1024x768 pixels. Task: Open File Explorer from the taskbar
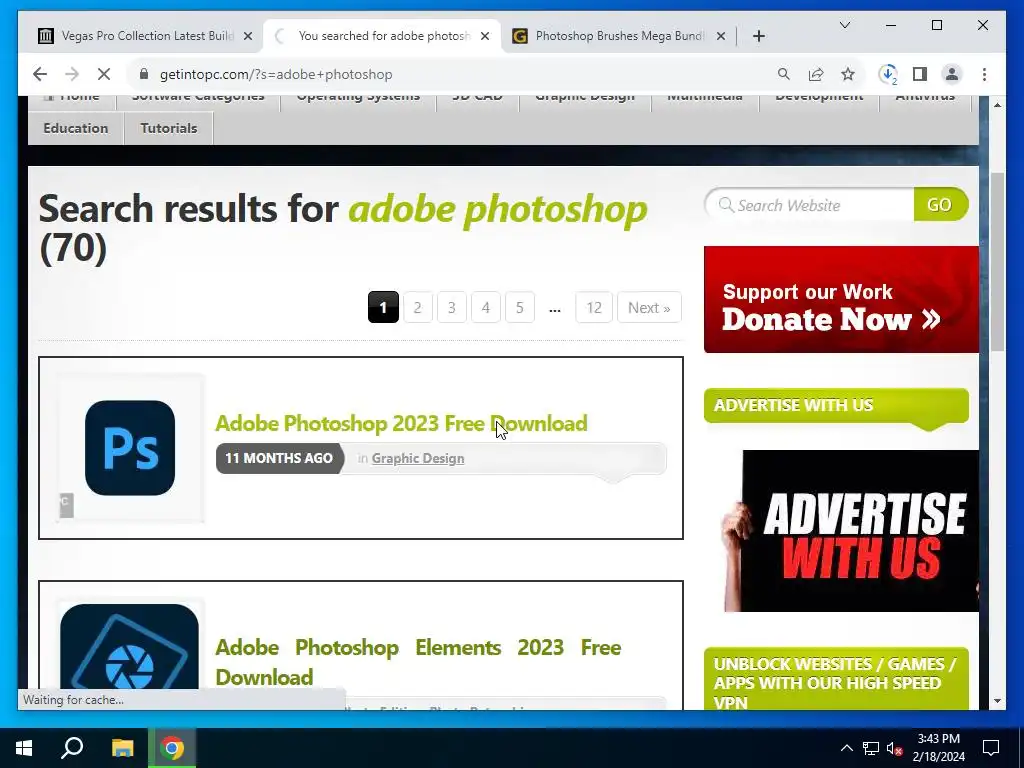tap(122, 748)
